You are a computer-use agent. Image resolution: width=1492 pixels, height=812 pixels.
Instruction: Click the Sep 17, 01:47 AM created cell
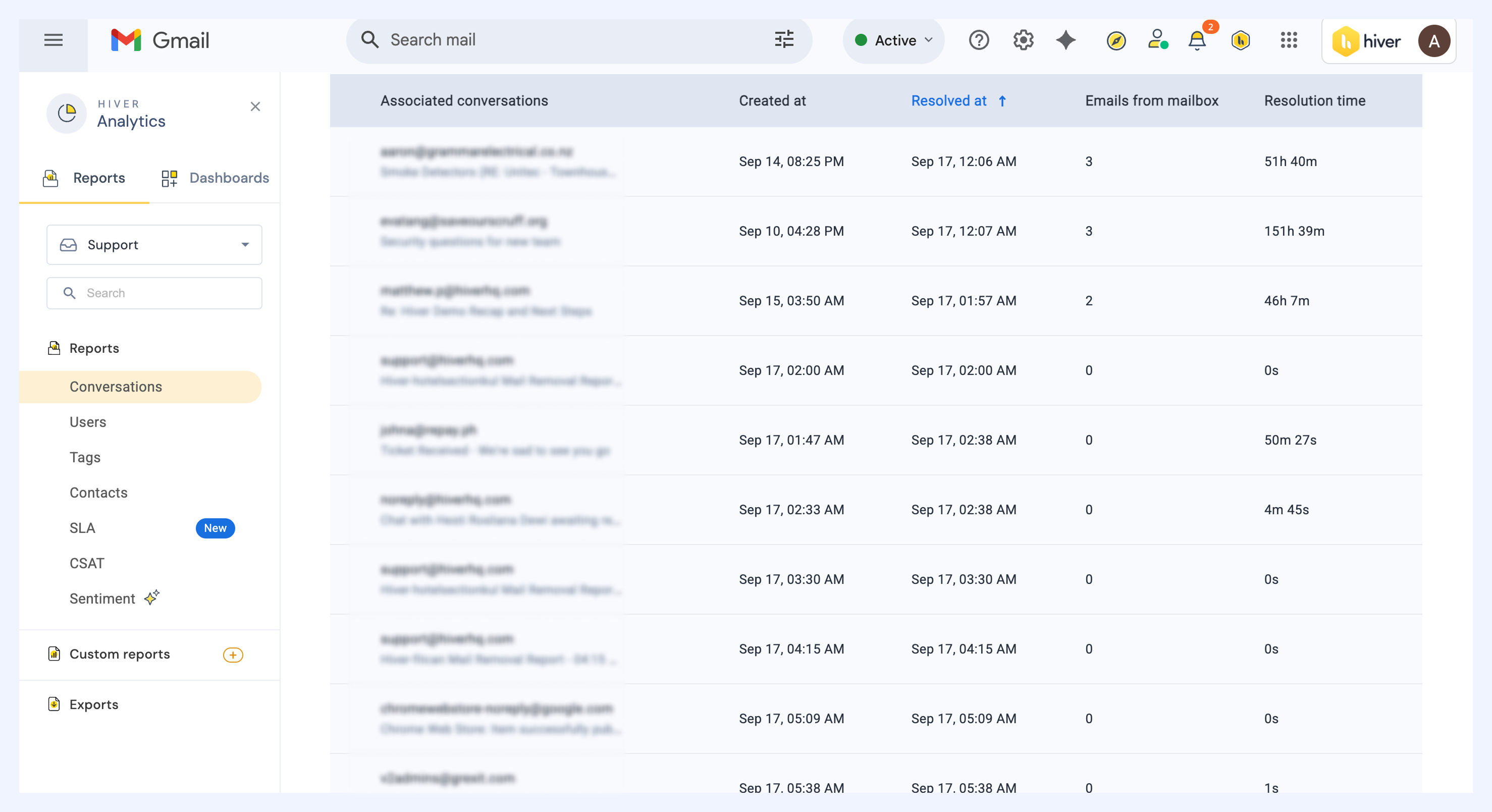point(791,440)
